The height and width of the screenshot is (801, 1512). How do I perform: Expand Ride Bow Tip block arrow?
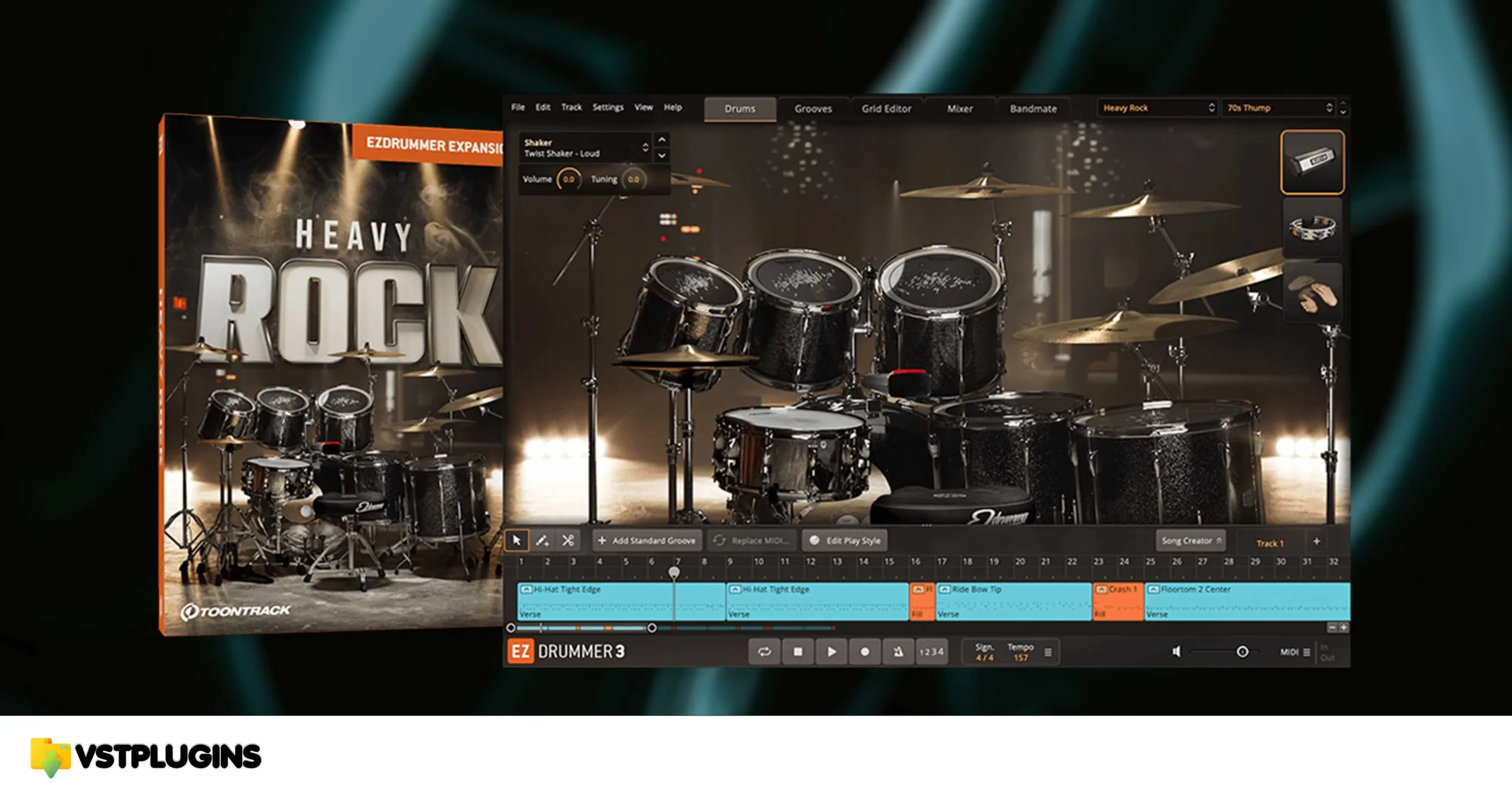pos(944,590)
